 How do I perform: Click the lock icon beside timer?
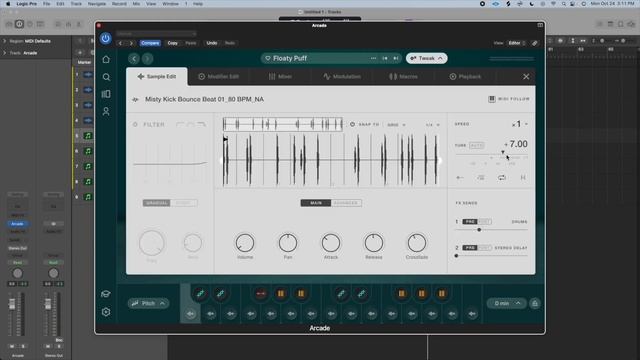[x=535, y=303]
